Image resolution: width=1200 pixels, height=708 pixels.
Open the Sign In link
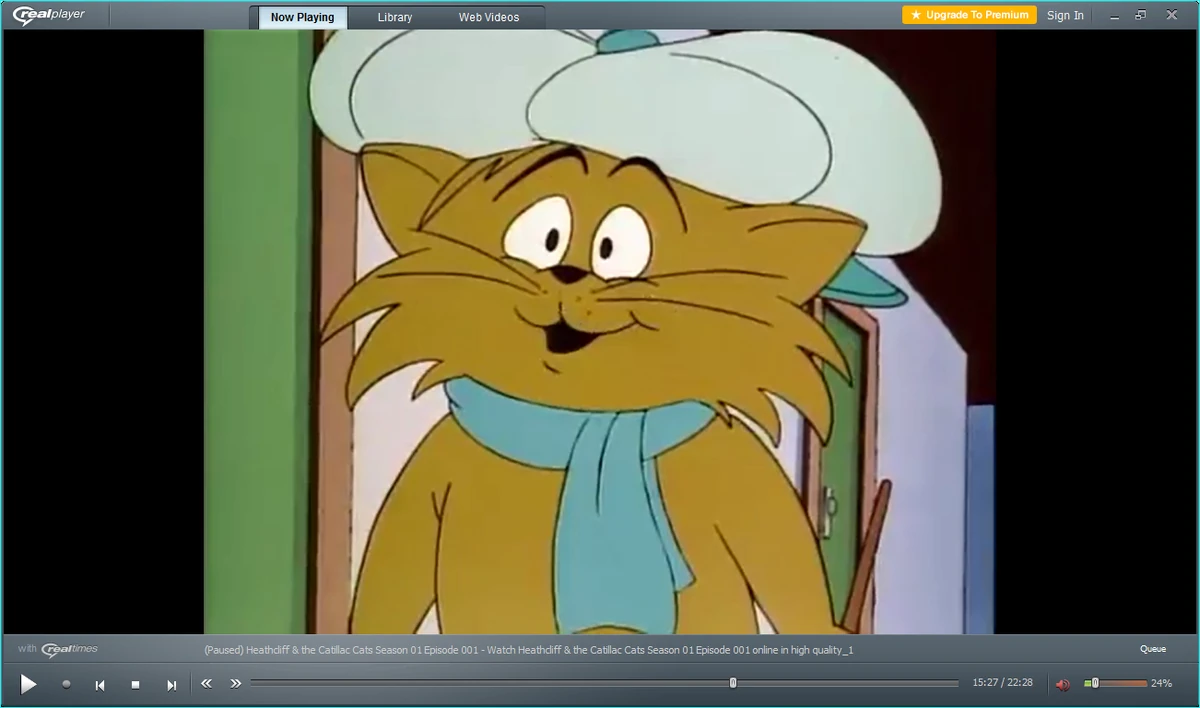click(x=1065, y=15)
